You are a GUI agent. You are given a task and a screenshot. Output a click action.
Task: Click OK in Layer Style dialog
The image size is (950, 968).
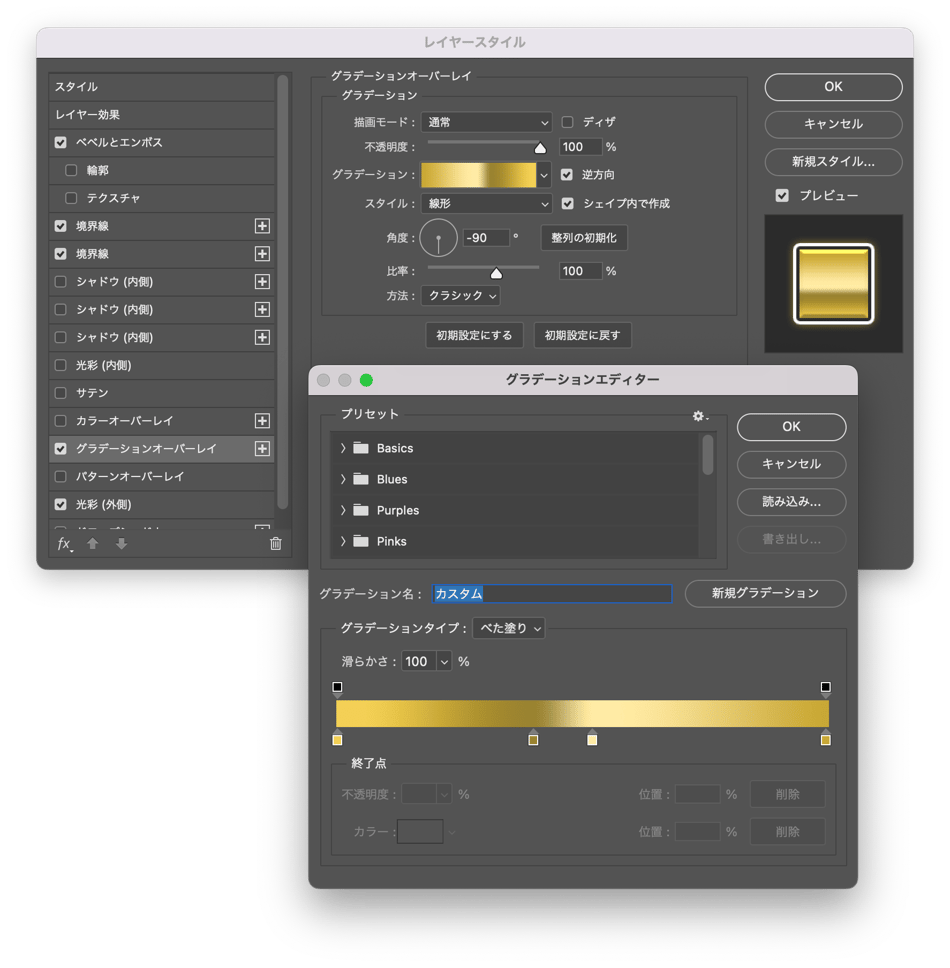point(833,87)
